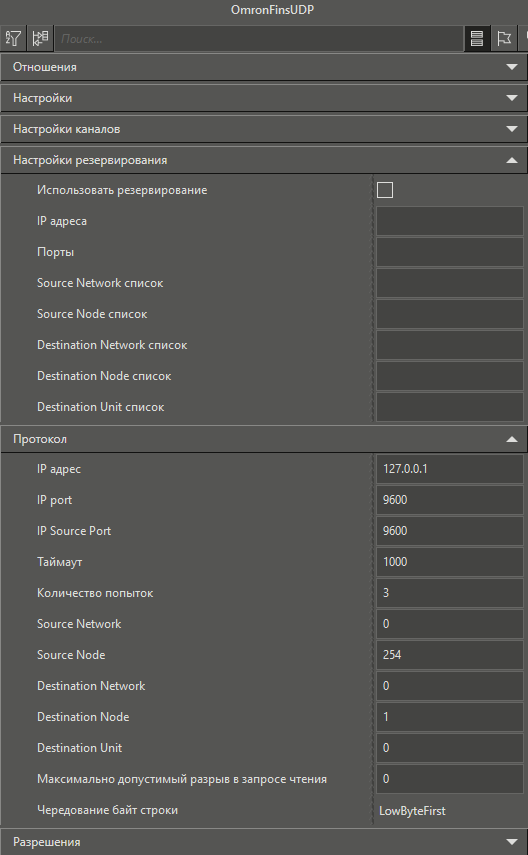Expand the Настройки section arrow
528x855 pixels.
(x=512, y=98)
